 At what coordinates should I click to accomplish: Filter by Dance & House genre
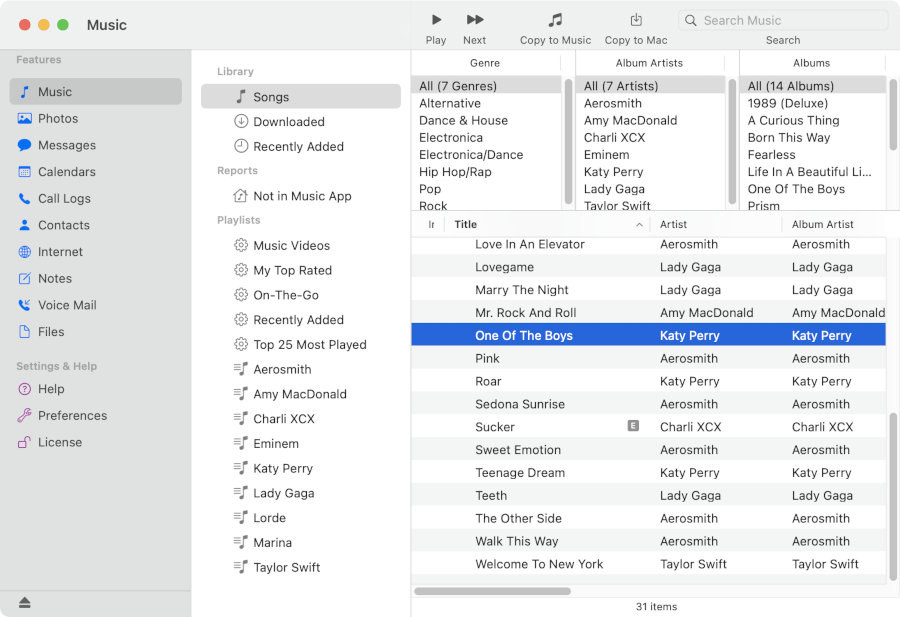486,121
